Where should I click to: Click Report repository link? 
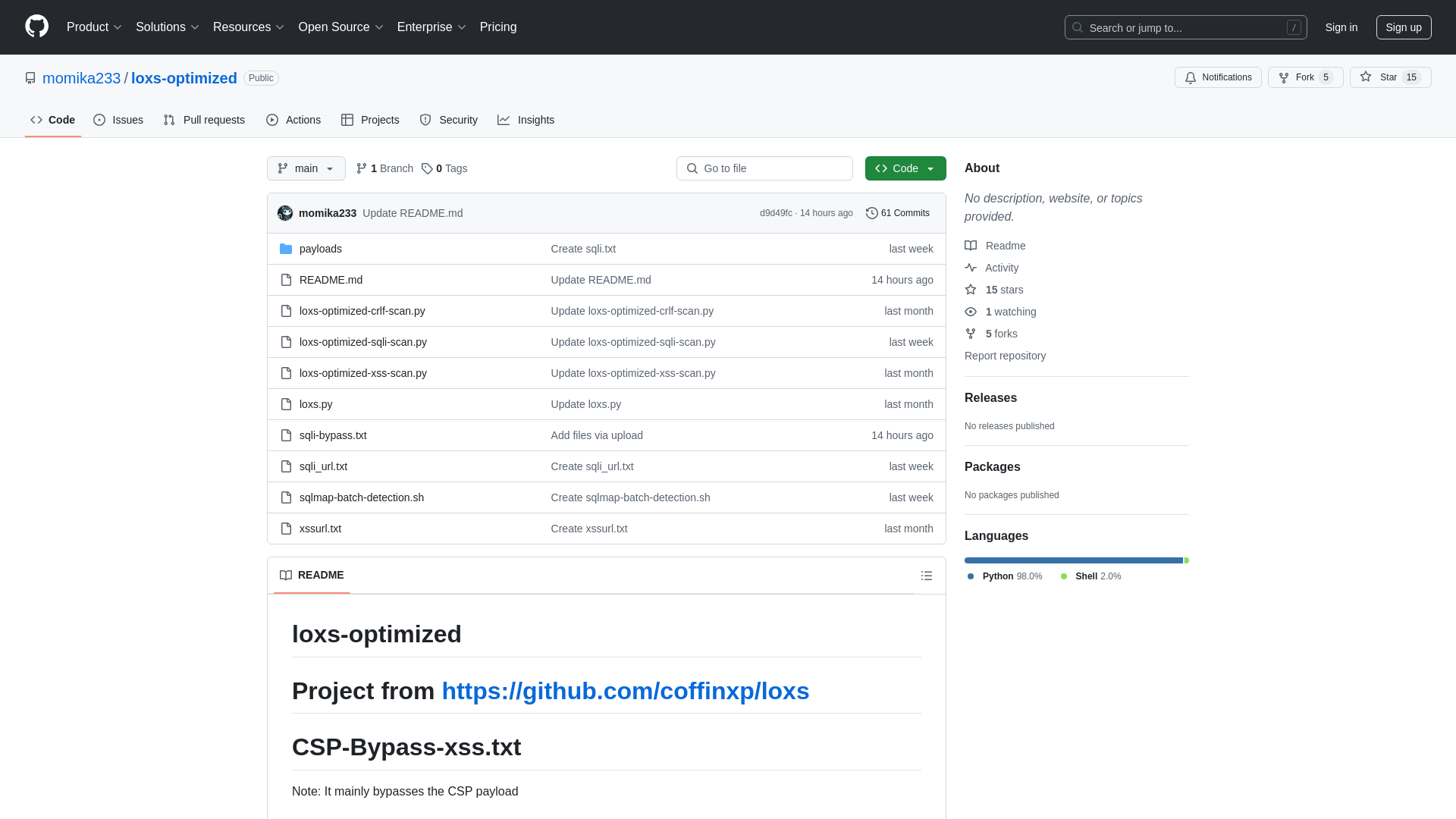[1005, 356]
